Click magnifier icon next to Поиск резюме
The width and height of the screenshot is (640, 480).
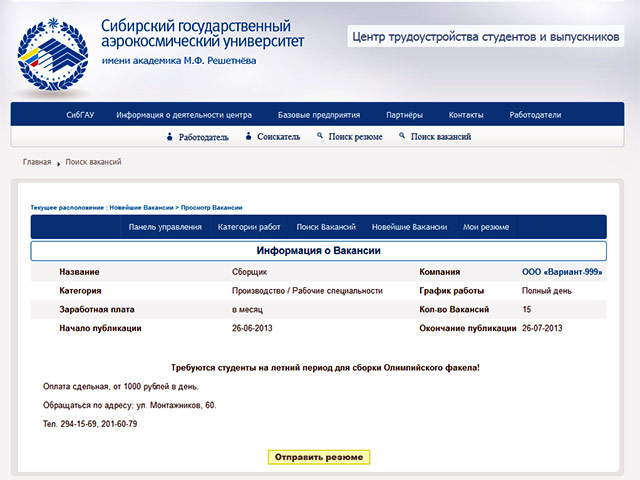point(319,136)
